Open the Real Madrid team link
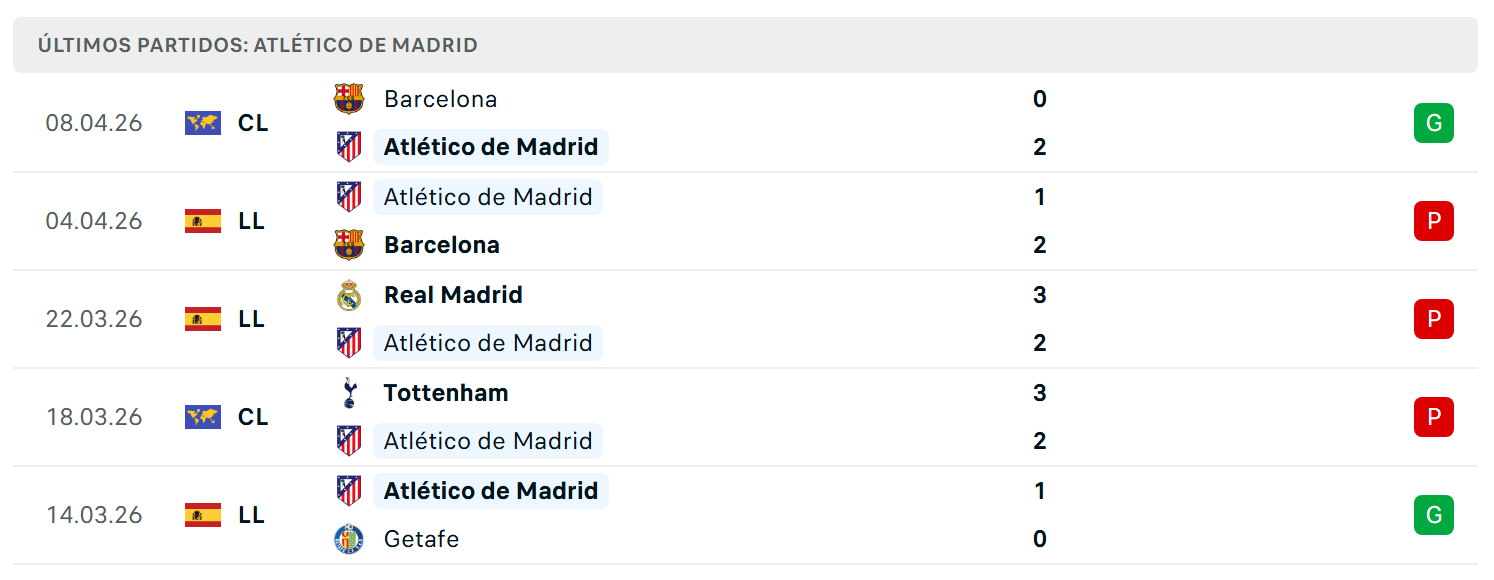1494x580 pixels. [x=453, y=295]
